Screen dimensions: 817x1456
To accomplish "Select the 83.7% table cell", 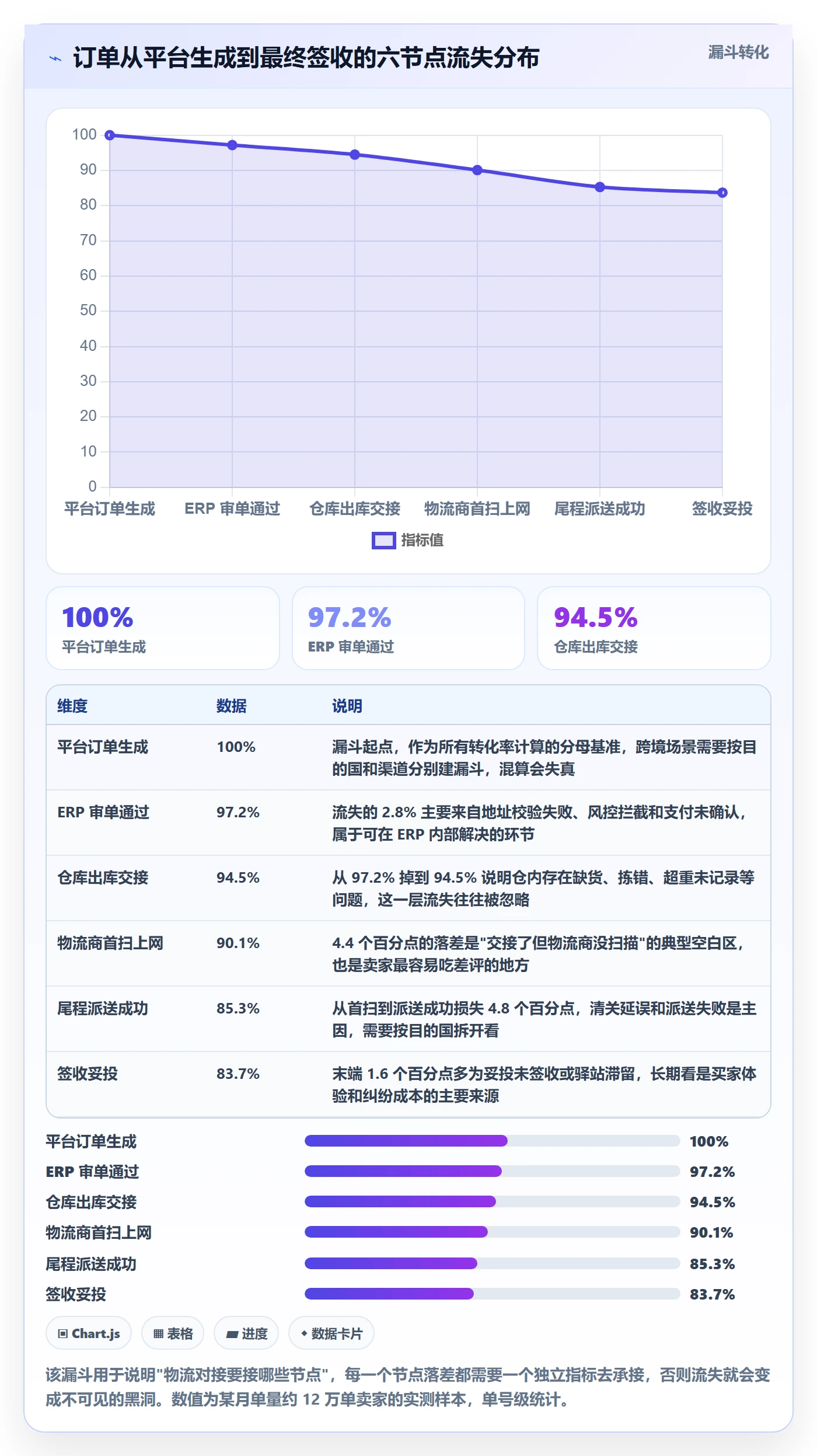I will point(238,1074).
